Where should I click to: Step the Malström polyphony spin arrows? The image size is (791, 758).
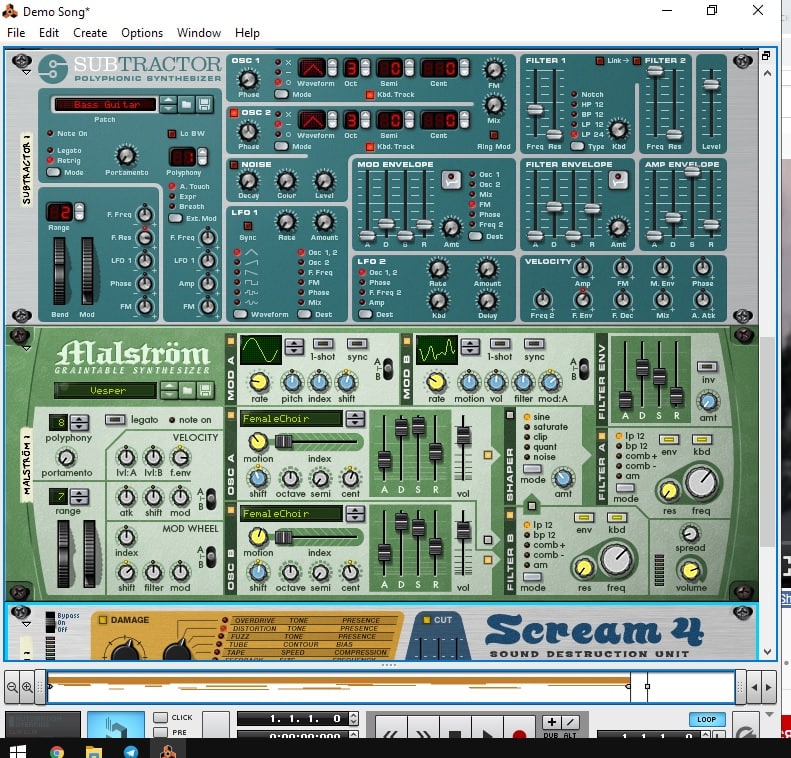(x=79, y=422)
